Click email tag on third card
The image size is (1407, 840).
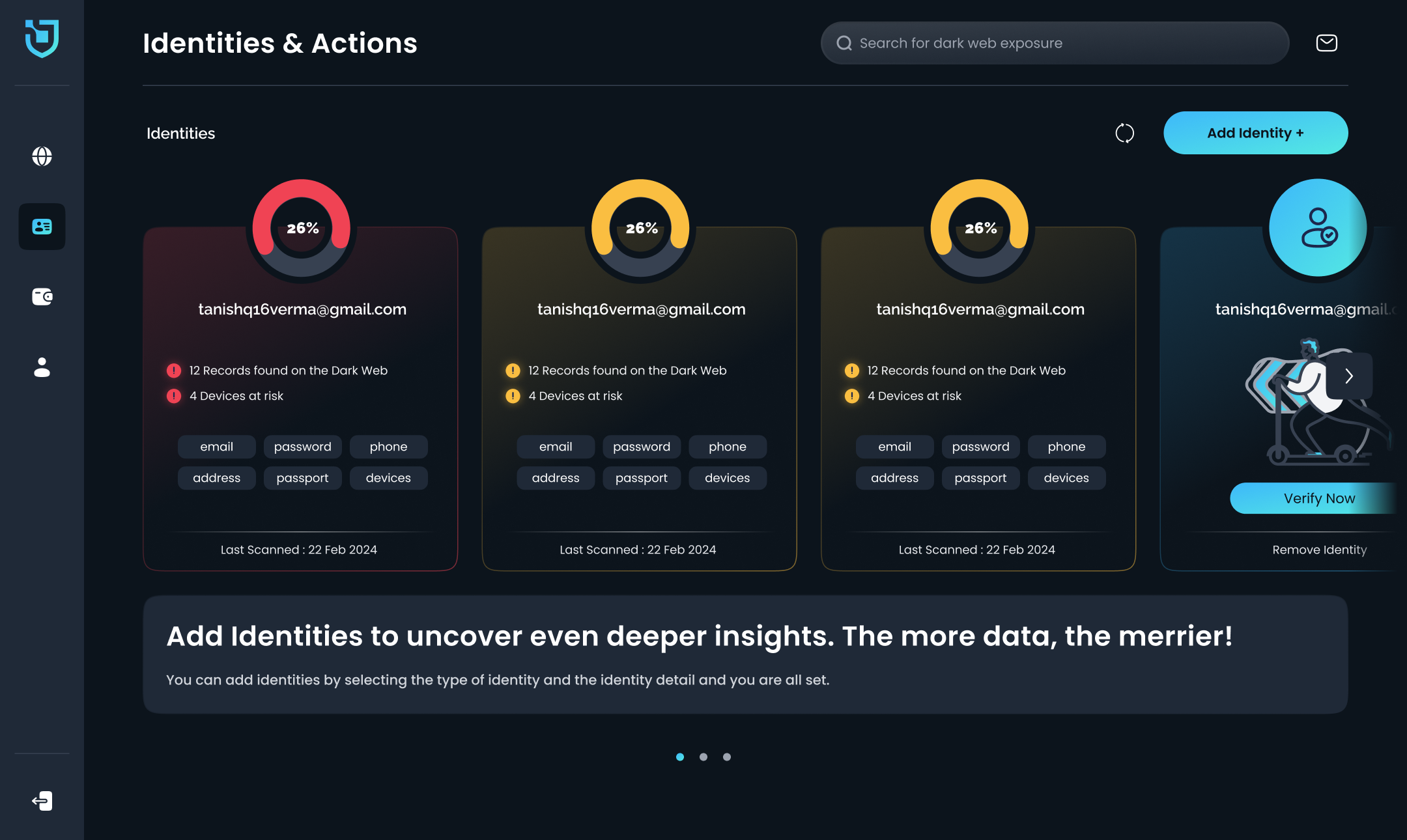[895, 447]
